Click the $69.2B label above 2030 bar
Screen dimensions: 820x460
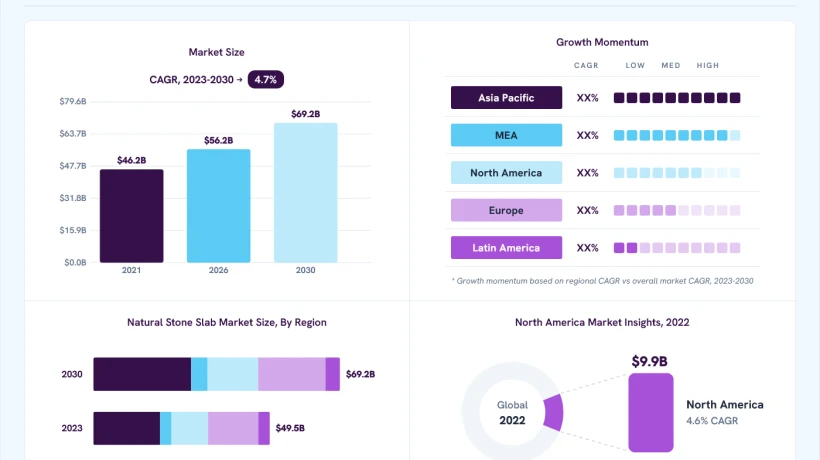click(305, 114)
